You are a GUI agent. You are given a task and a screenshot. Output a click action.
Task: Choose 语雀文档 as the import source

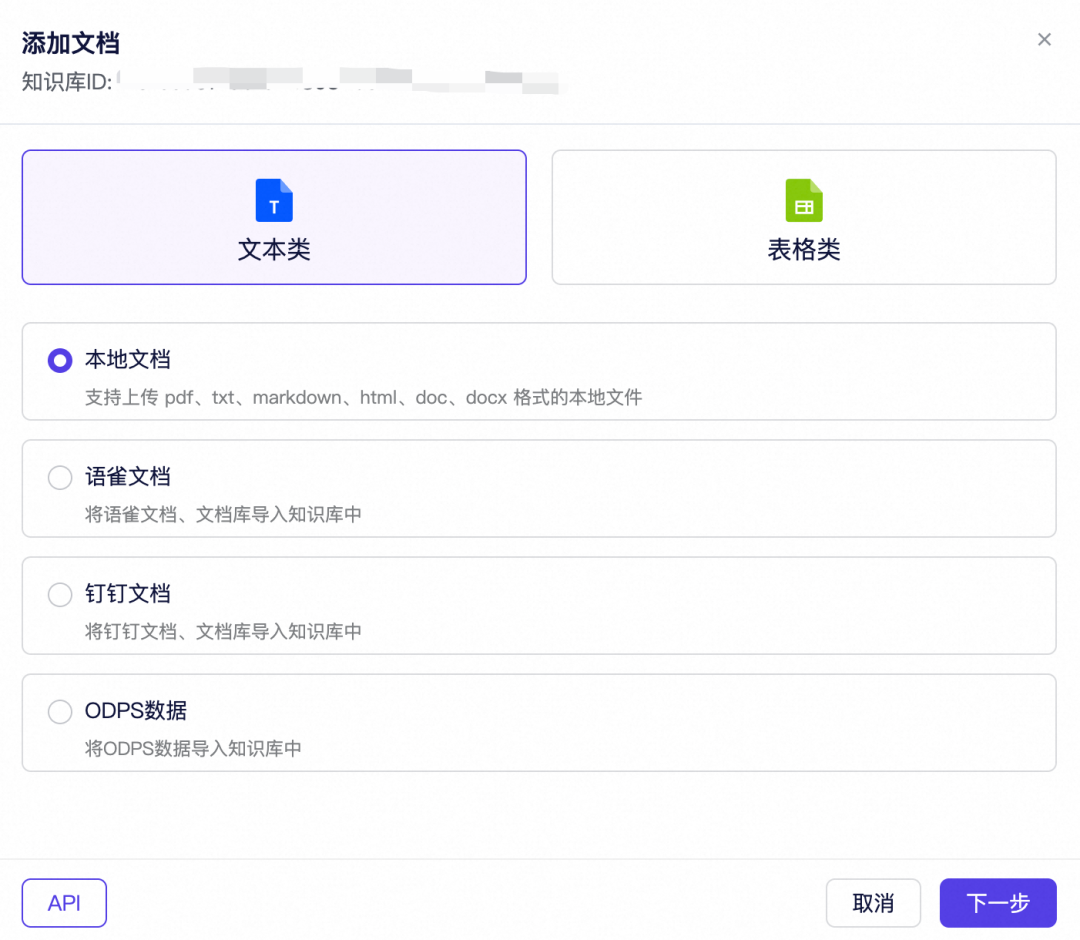[x=59, y=477]
